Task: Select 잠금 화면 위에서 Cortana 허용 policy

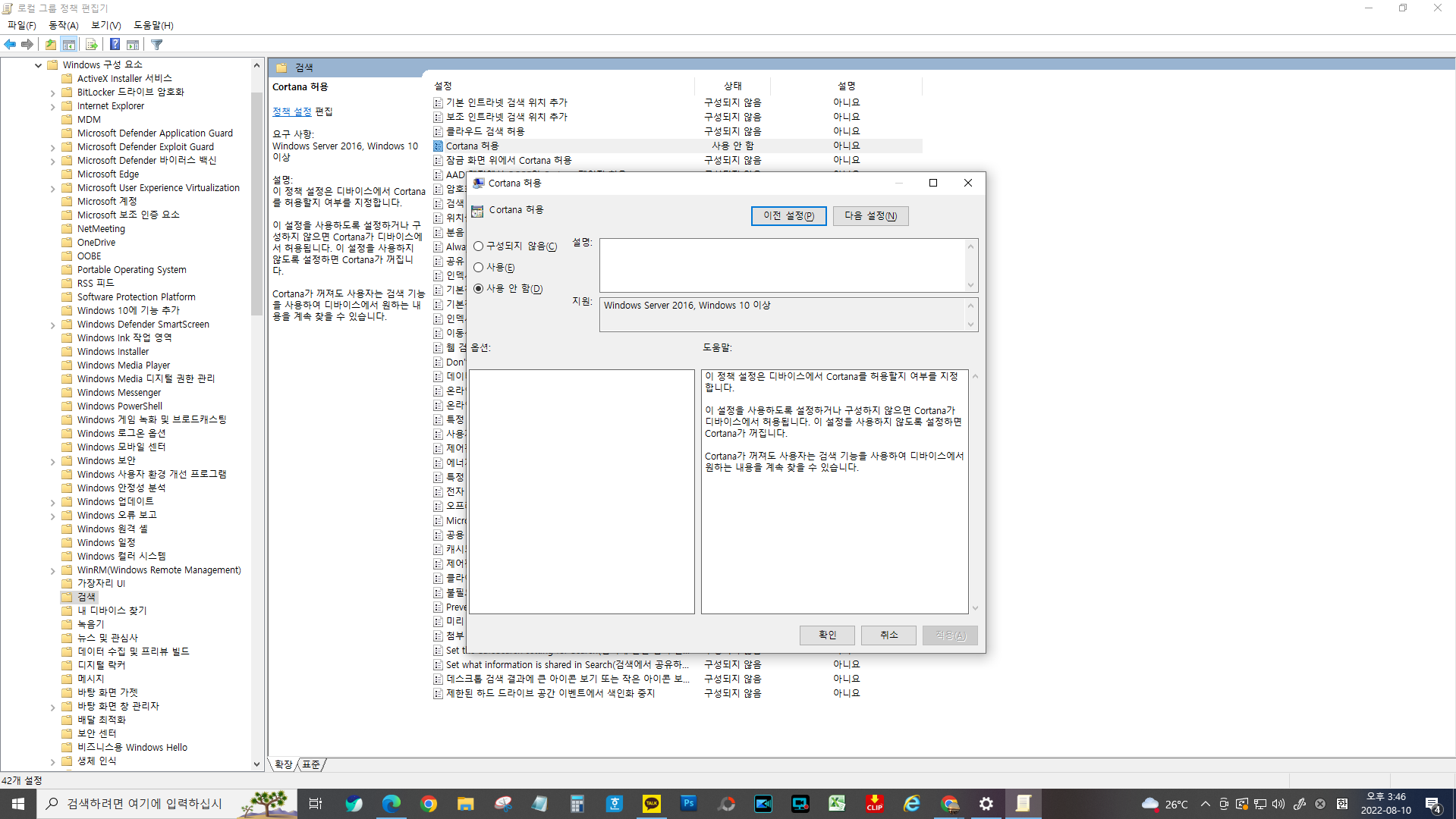Action: coord(508,160)
